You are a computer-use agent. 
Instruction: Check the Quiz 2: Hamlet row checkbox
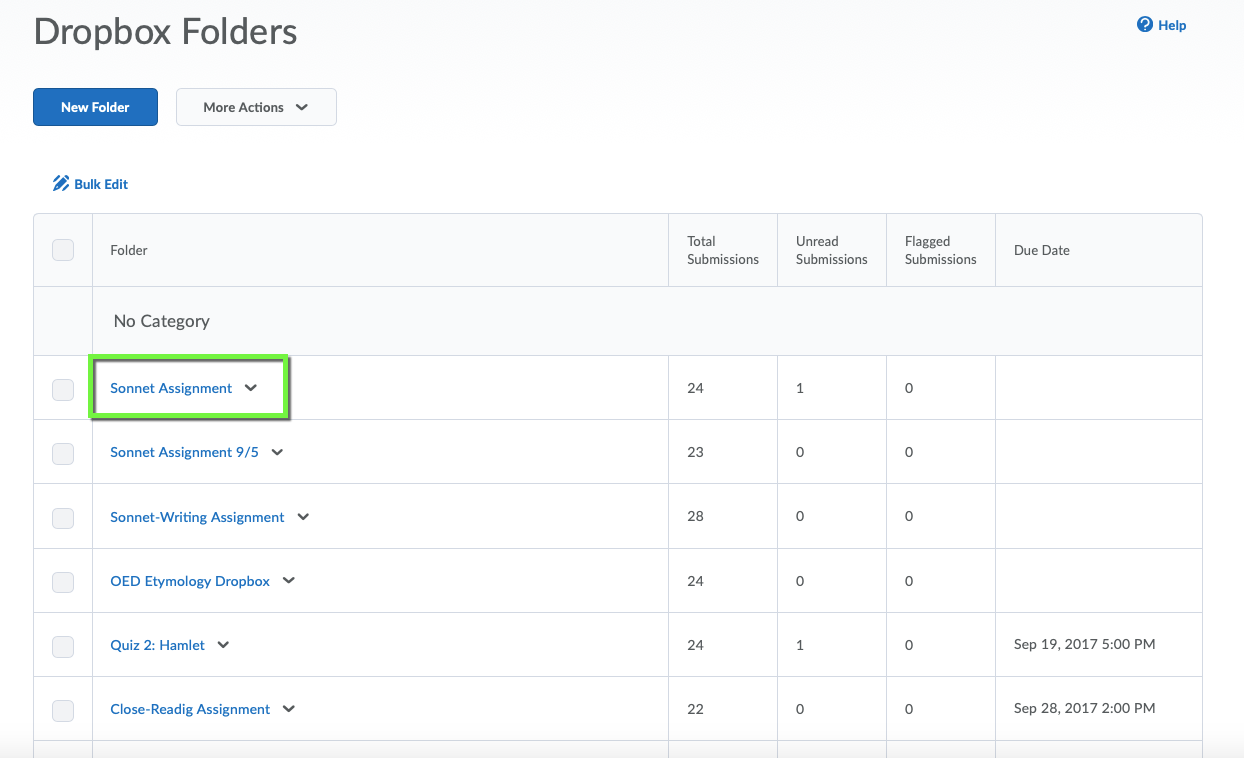pos(63,646)
